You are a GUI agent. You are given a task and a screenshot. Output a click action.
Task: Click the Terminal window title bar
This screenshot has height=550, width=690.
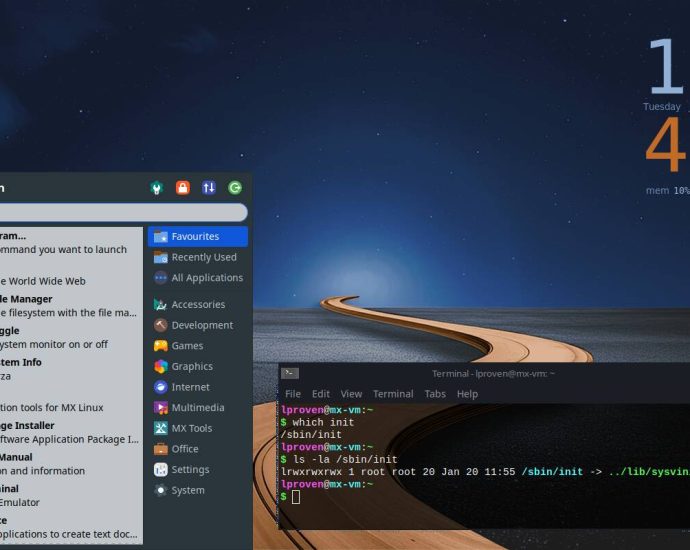(484, 374)
